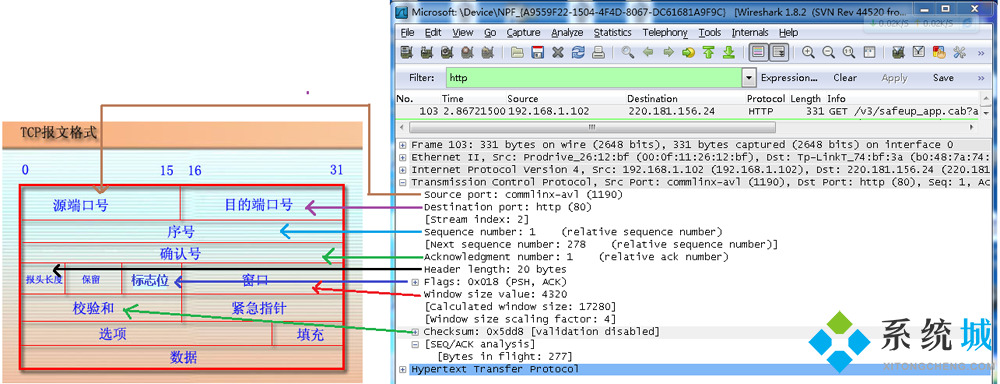This screenshot has width=1000, height=384.
Task: Toggle packet list colorization button
Action: (x=758, y=52)
